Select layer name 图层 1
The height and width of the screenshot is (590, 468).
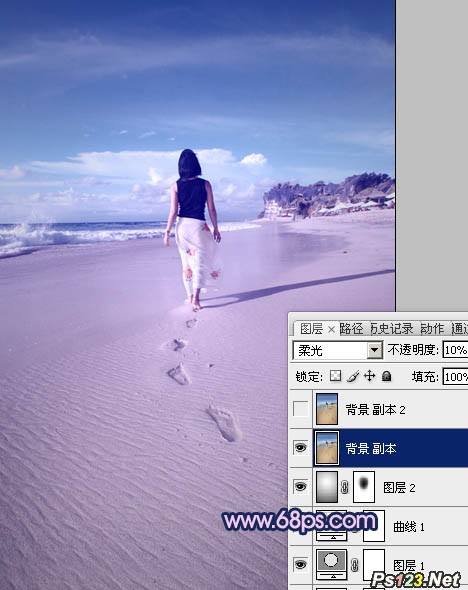coord(409,566)
